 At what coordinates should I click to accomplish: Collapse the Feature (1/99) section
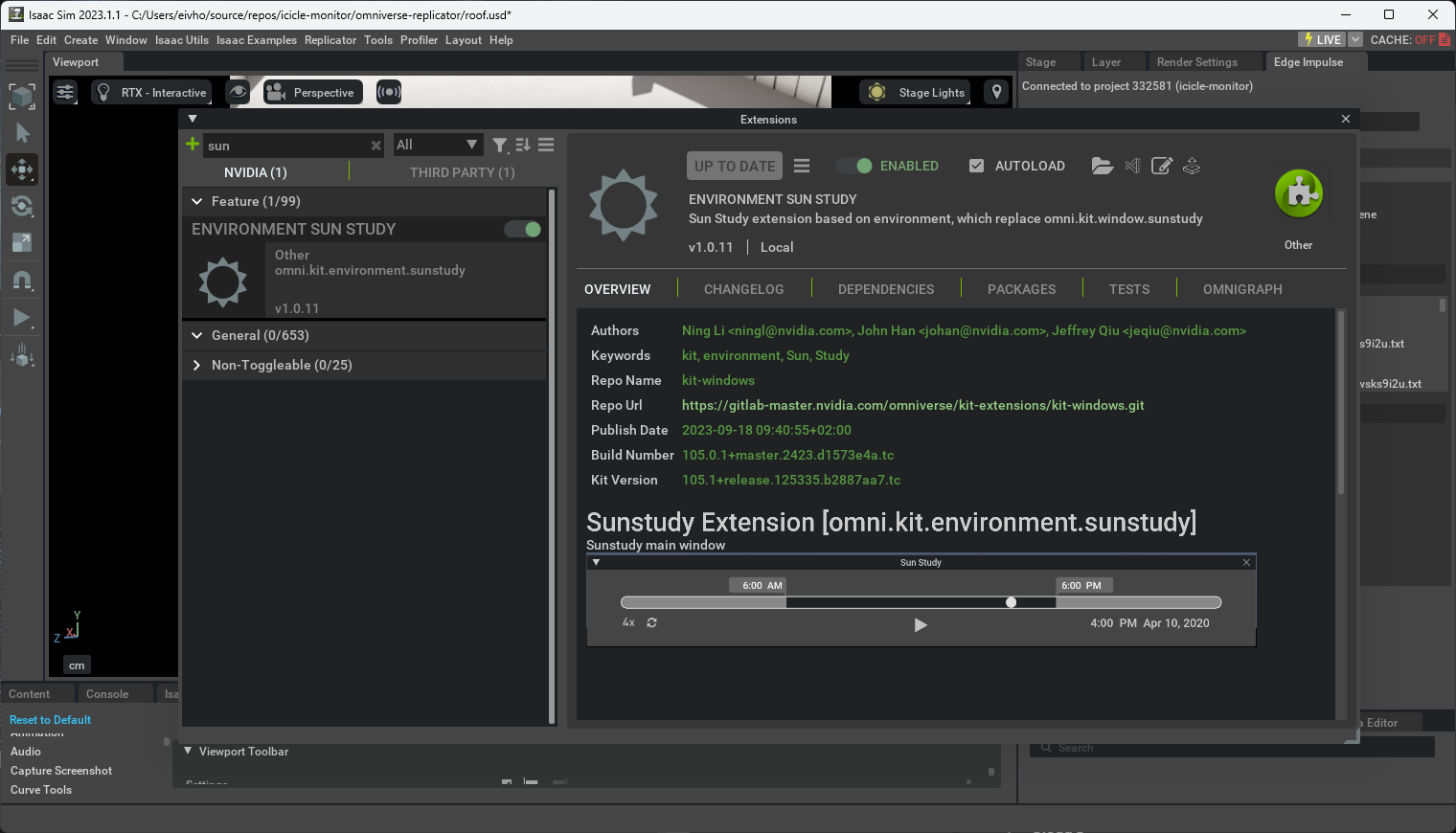click(197, 201)
